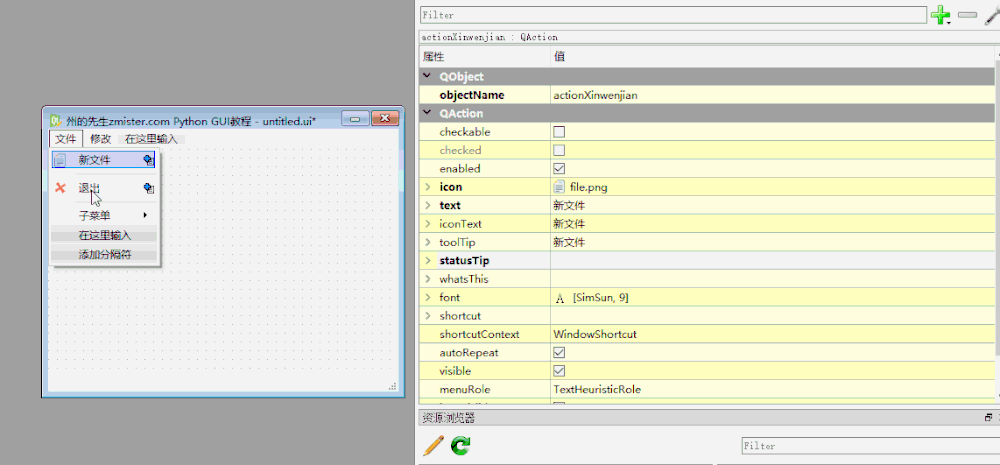This screenshot has width=1000, height=465.
Task: Expand the icon property
Action: 427,188
